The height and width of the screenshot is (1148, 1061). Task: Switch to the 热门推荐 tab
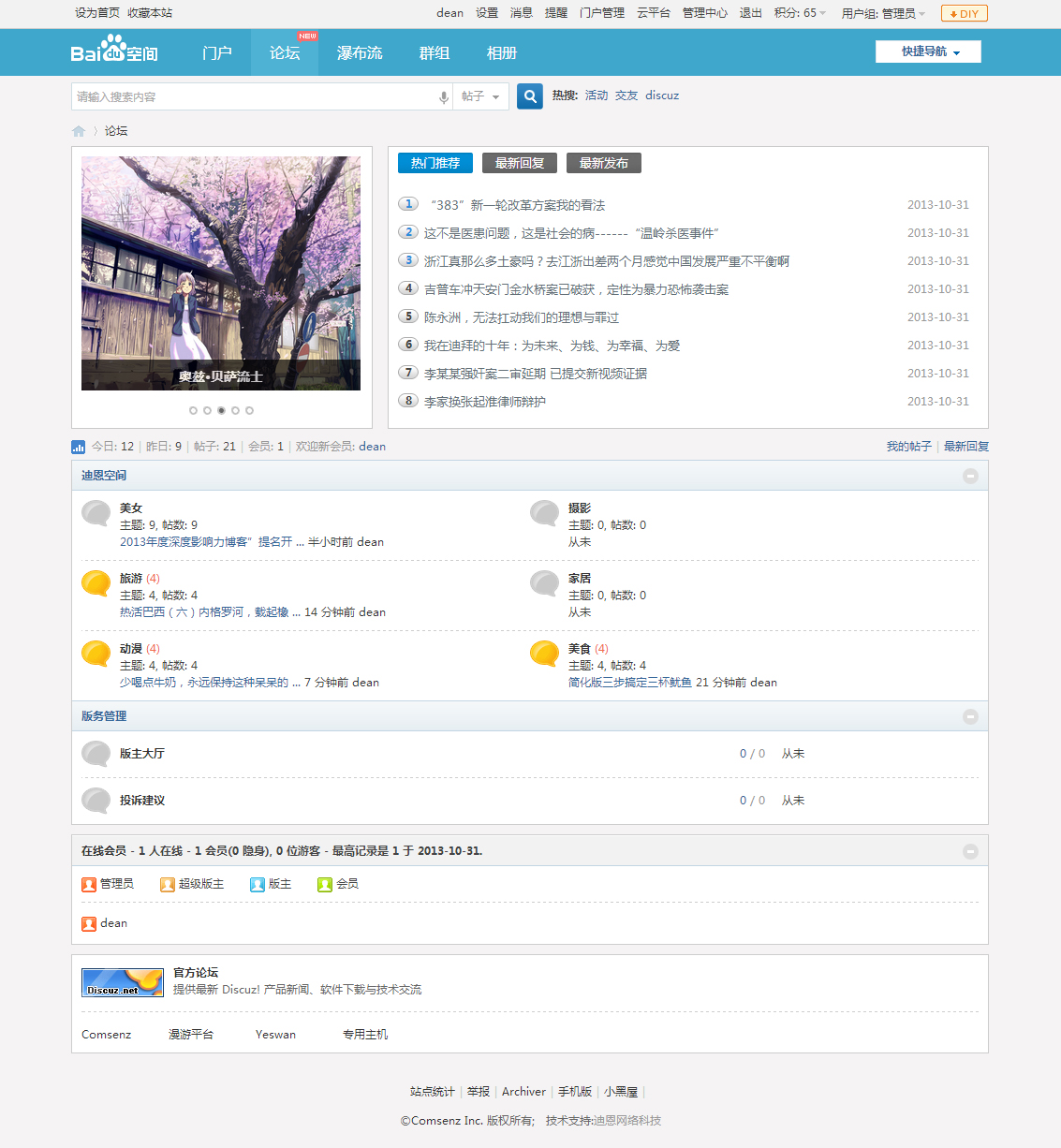[435, 163]
